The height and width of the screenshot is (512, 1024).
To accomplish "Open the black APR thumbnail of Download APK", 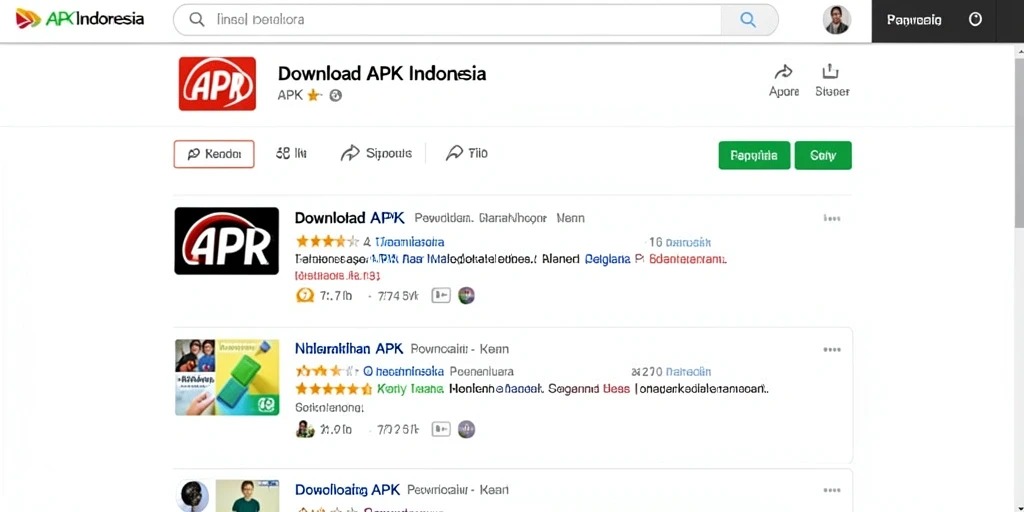I will coord(227,240).
